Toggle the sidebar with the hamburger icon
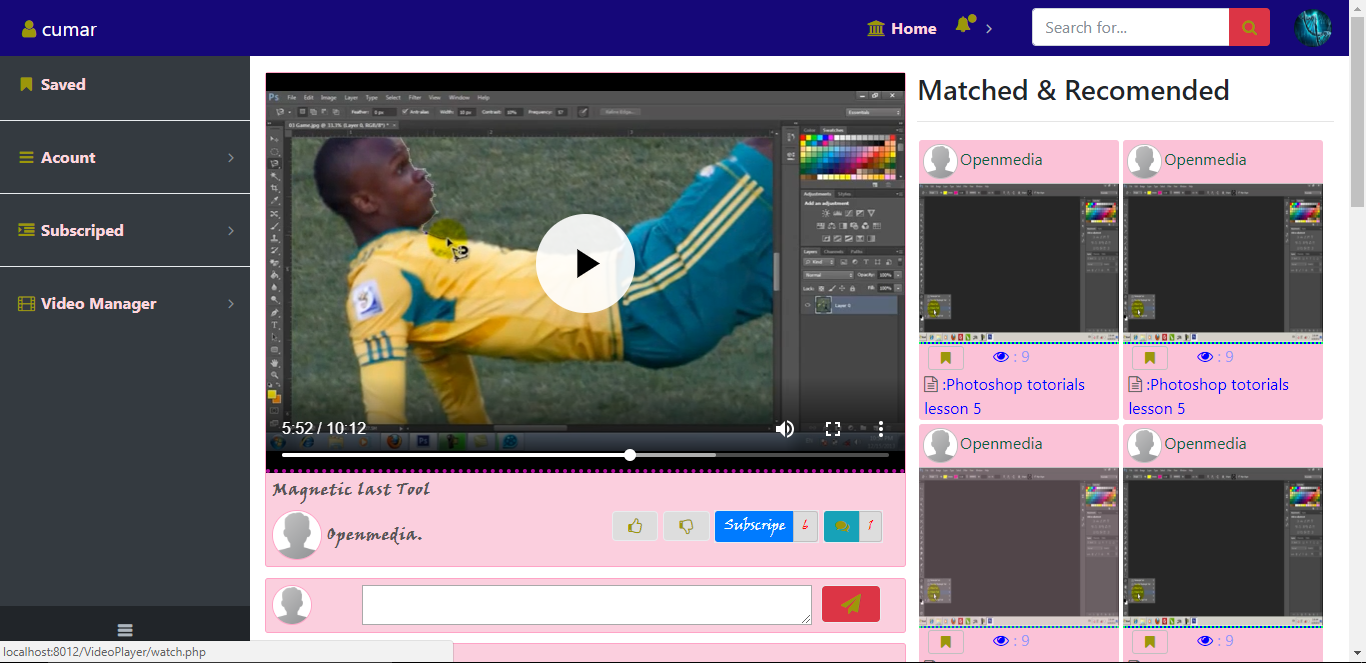This screenshot has height=663, width=1366. pyautogui.click(x=124, y=630)
